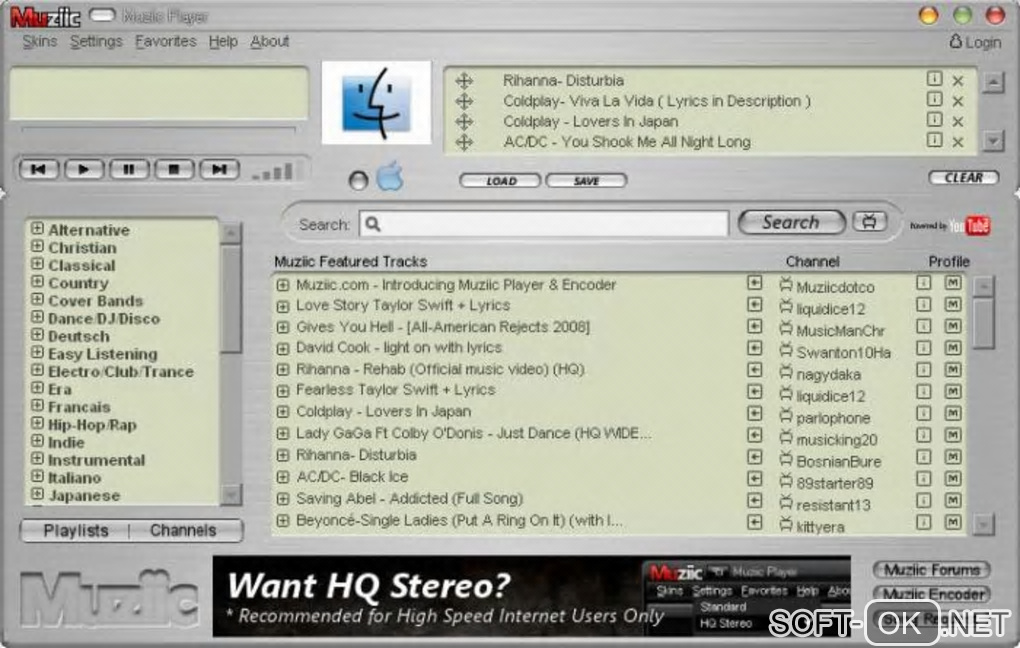
Task: Open parlophone channel icon
Action: 786,415
